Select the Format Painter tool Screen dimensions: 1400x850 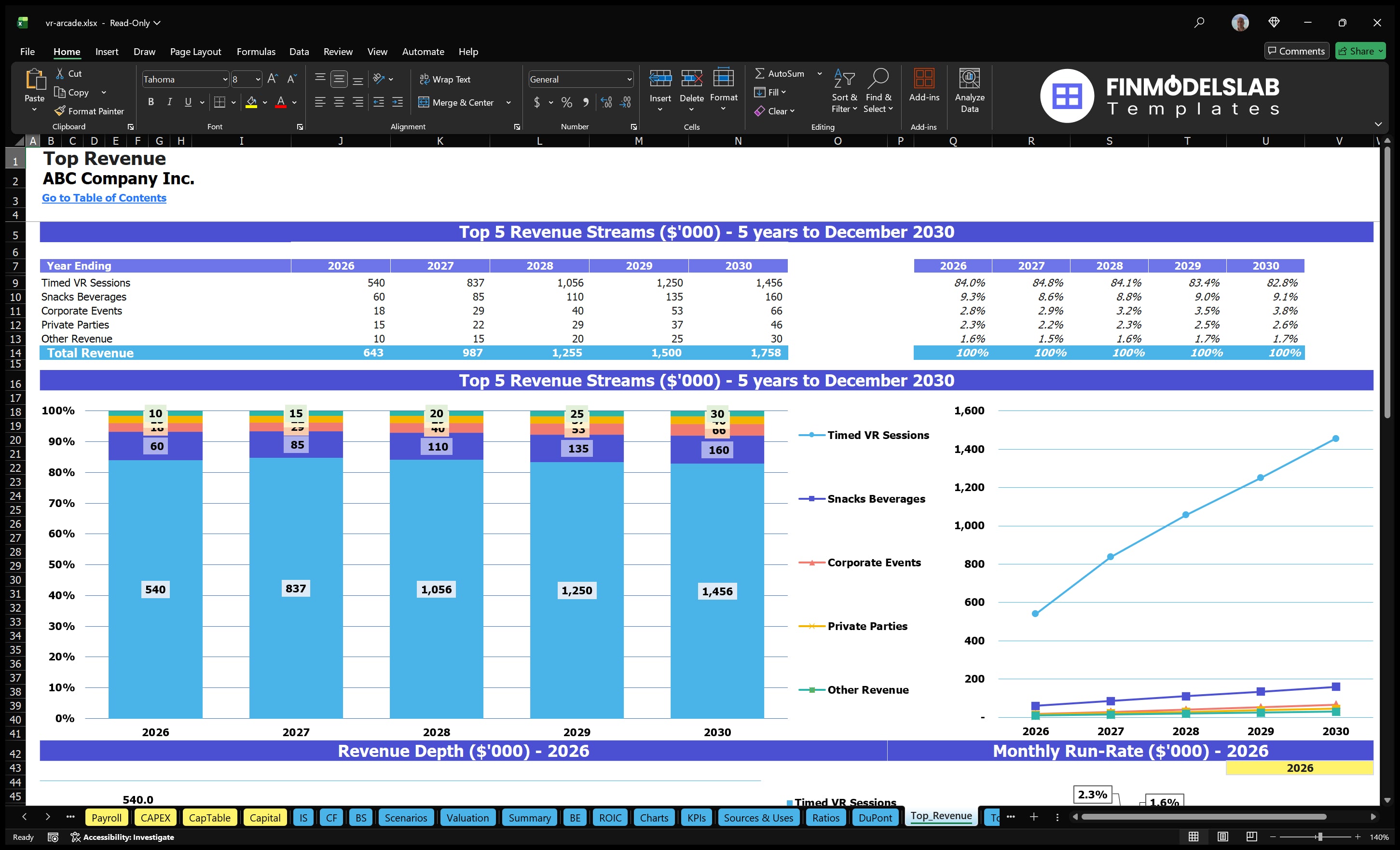tap(90, 111)
